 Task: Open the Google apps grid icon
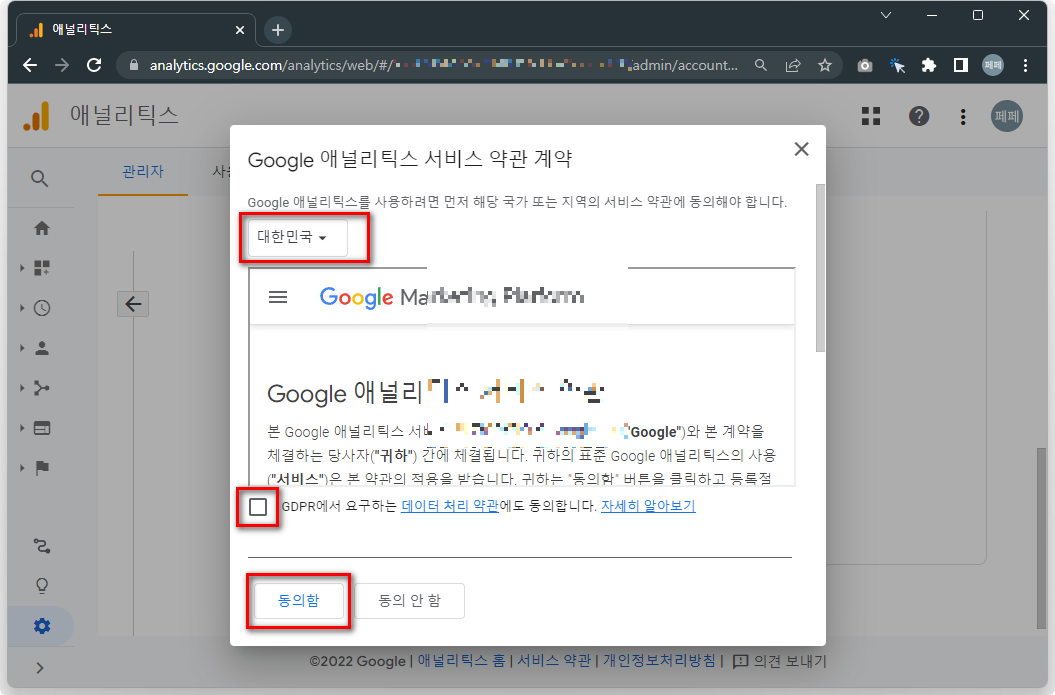click(x=870, y=116)
